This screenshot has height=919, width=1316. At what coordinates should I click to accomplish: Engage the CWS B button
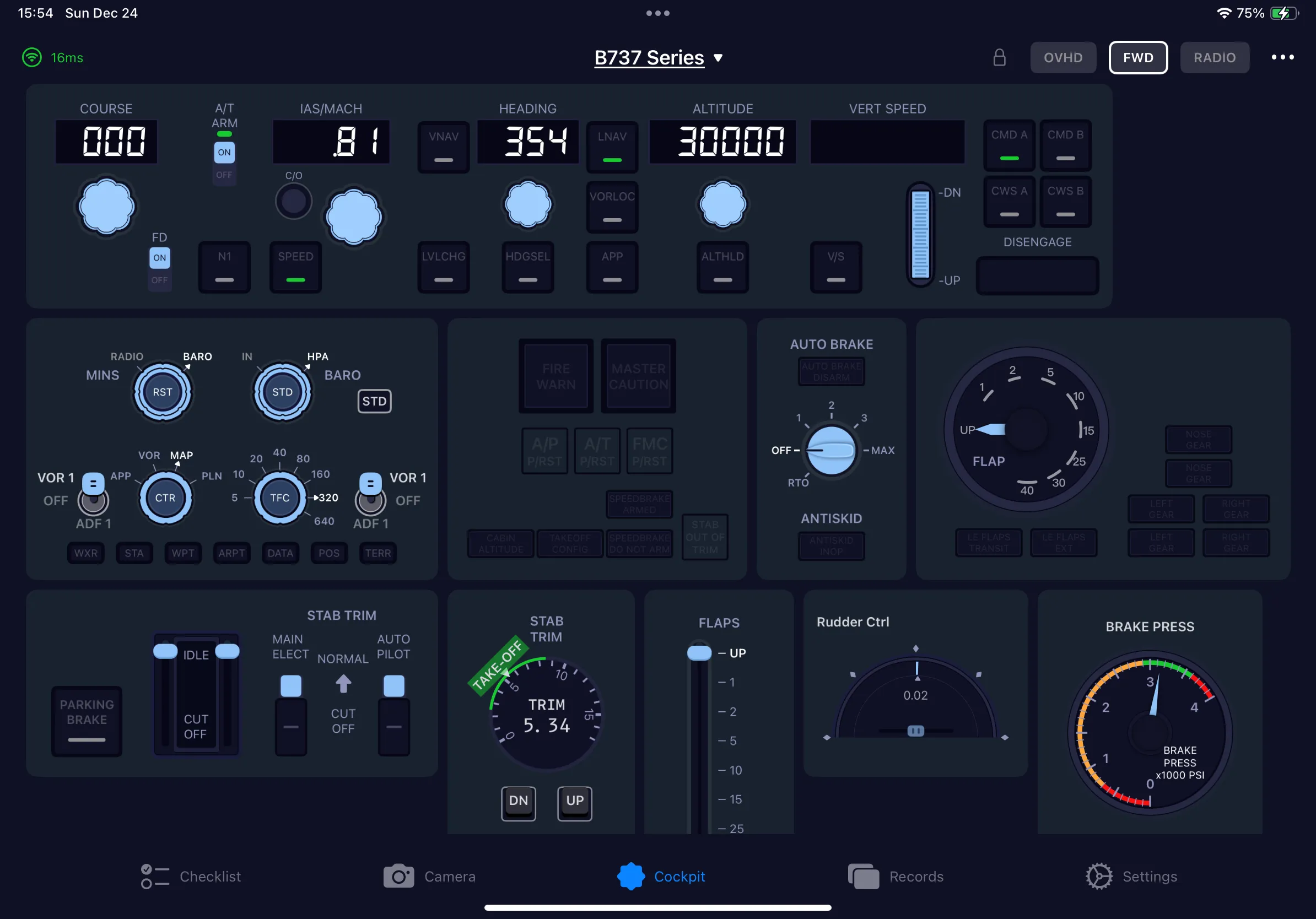[1065, 202]
